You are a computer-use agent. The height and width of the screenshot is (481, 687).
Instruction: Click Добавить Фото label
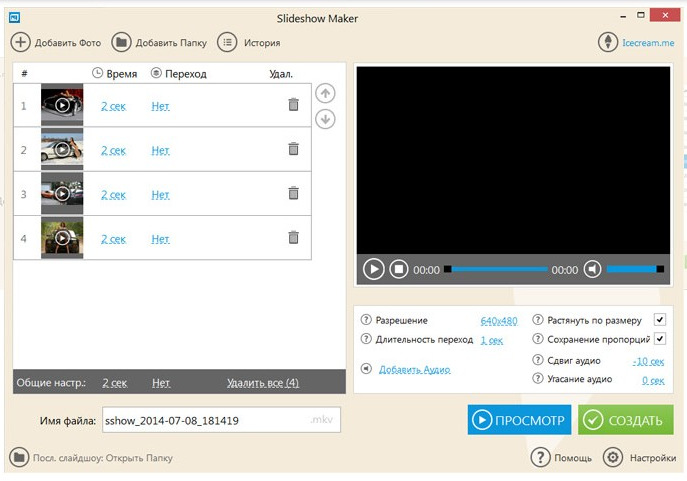(68, 43)
